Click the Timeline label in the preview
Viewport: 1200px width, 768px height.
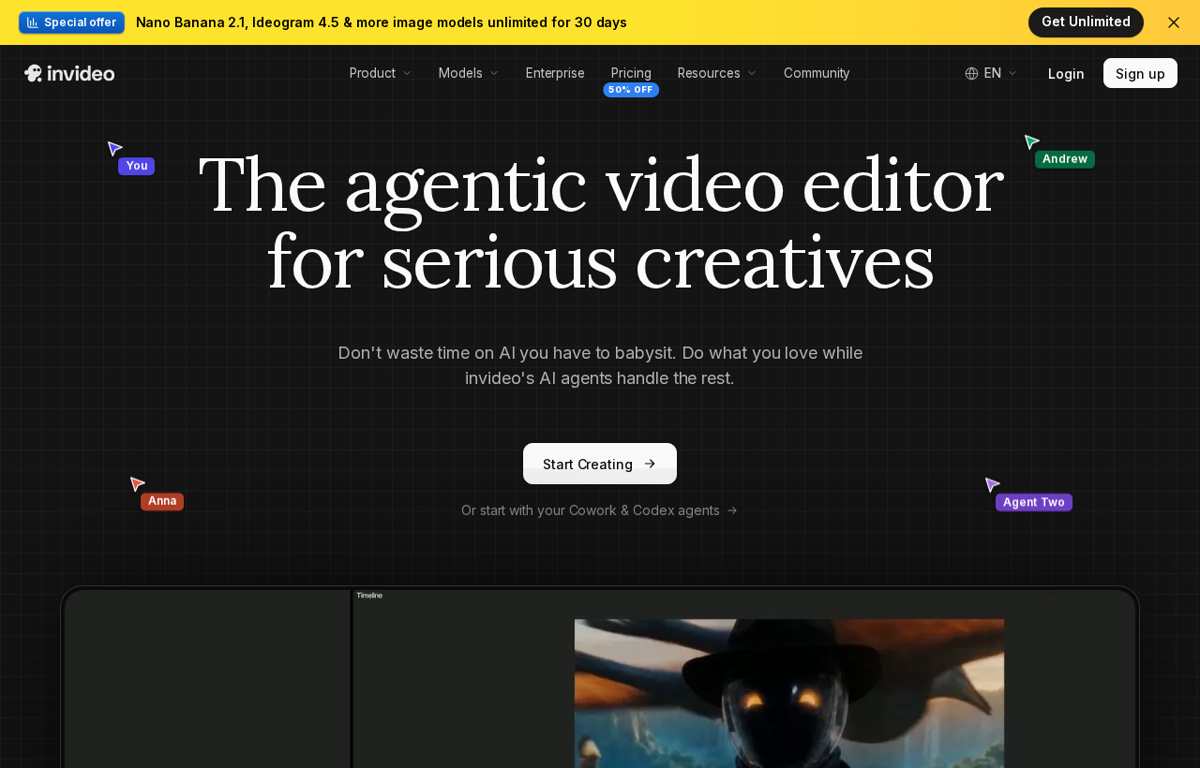pos(369,595)
